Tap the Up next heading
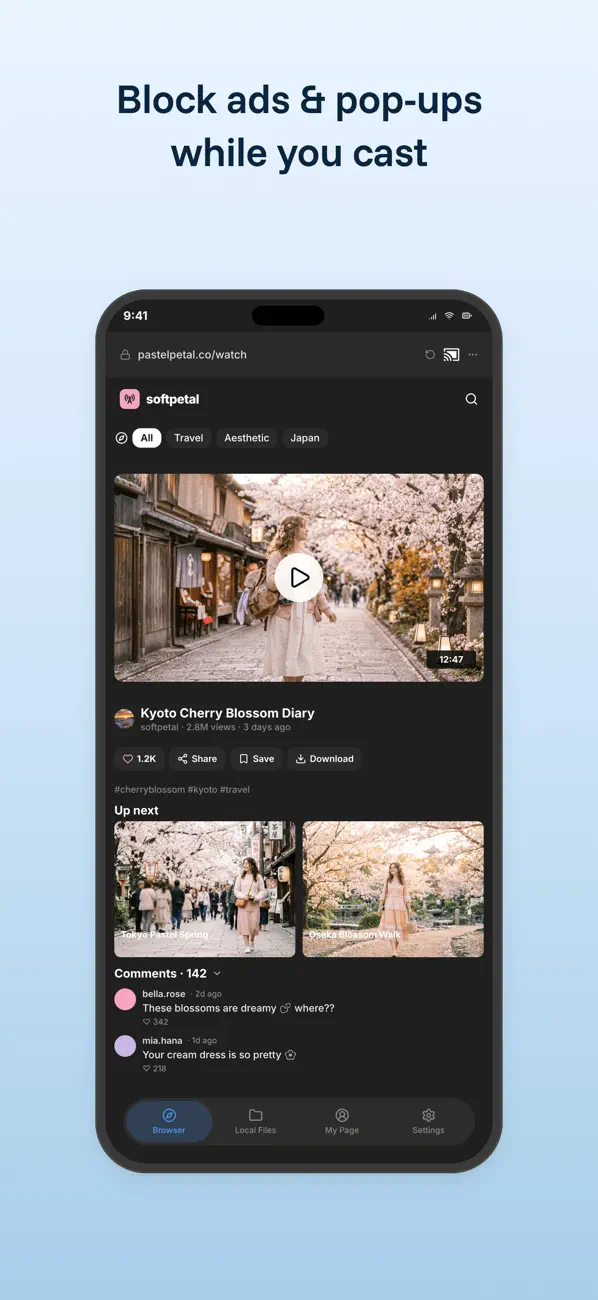The height and width of the screenshot is (1300, 598). tap(136, 811)
